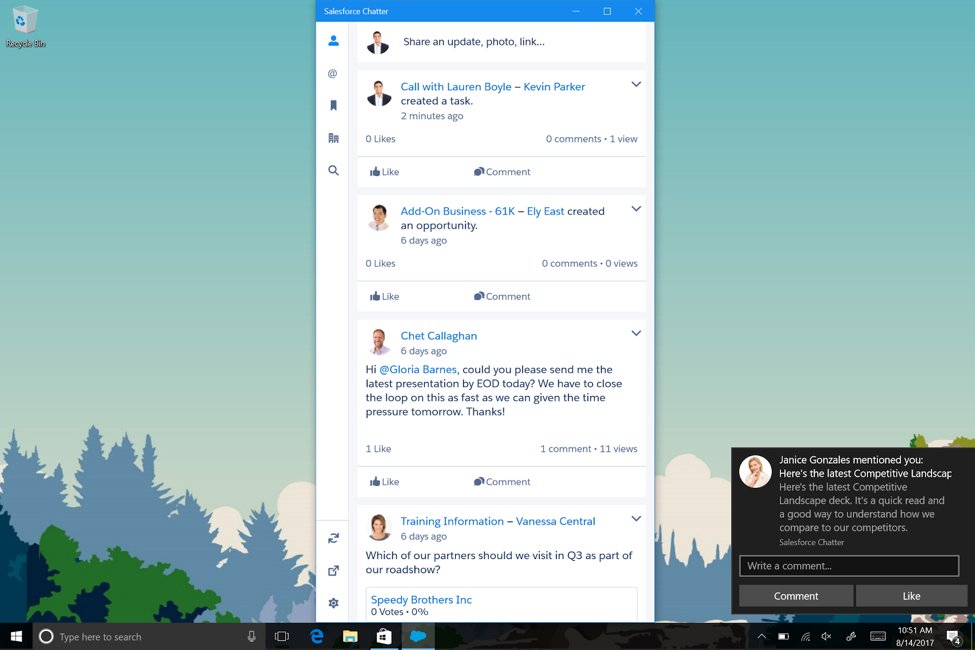Image resolution: width=975 pixels, height=650 pixels.
Task: Click the muted volume tray icon
Action: [x=826, y=636]
